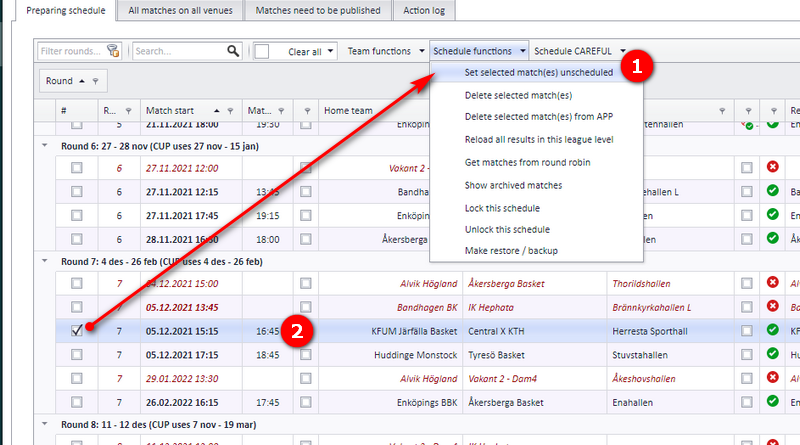Click green check status for Huddinge Monstock match

tap(772, 354)
